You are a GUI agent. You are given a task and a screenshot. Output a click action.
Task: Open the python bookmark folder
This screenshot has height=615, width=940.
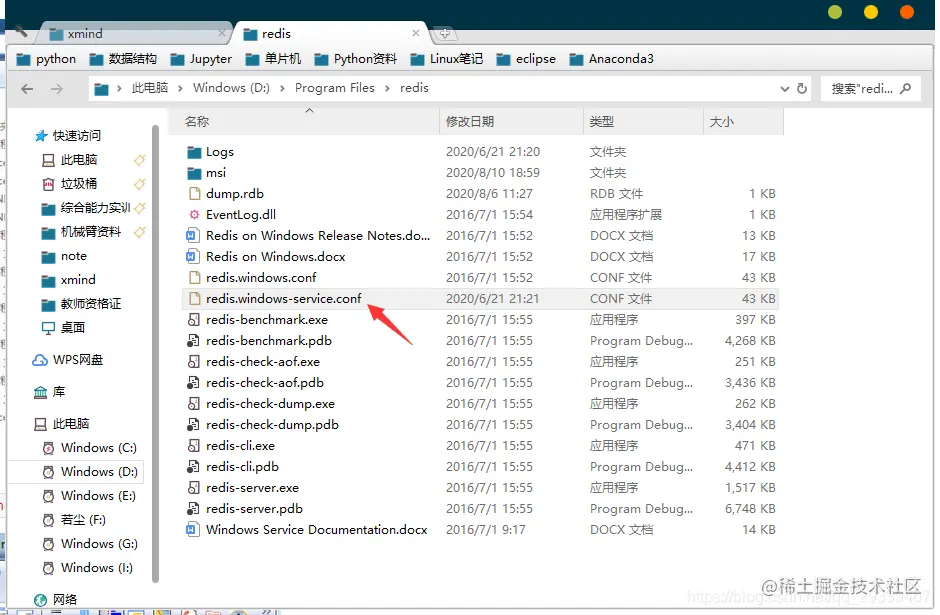(x=46, y=59)
